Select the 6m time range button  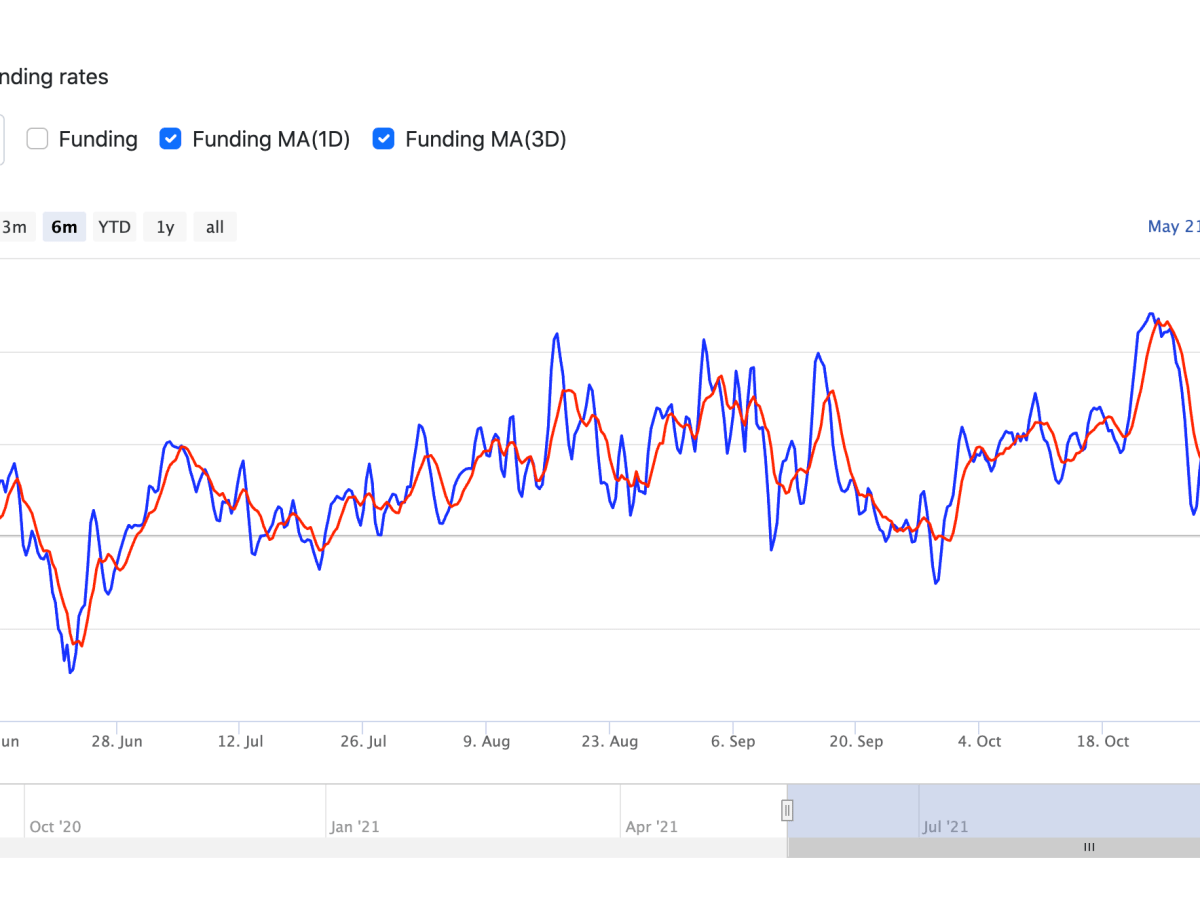[64, 226]
